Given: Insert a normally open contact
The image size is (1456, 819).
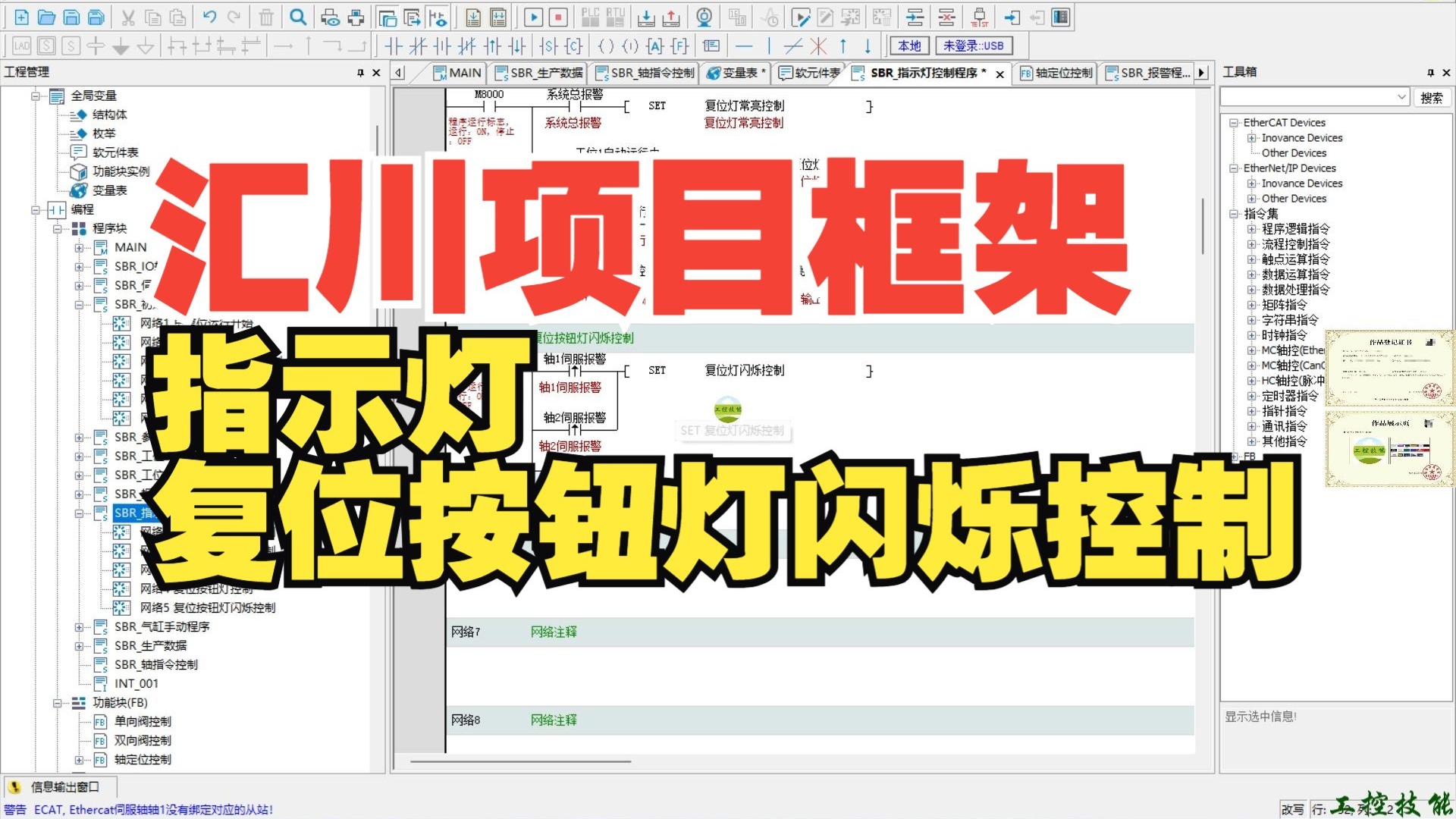Looking at the screenshot, I should [393, 46].
